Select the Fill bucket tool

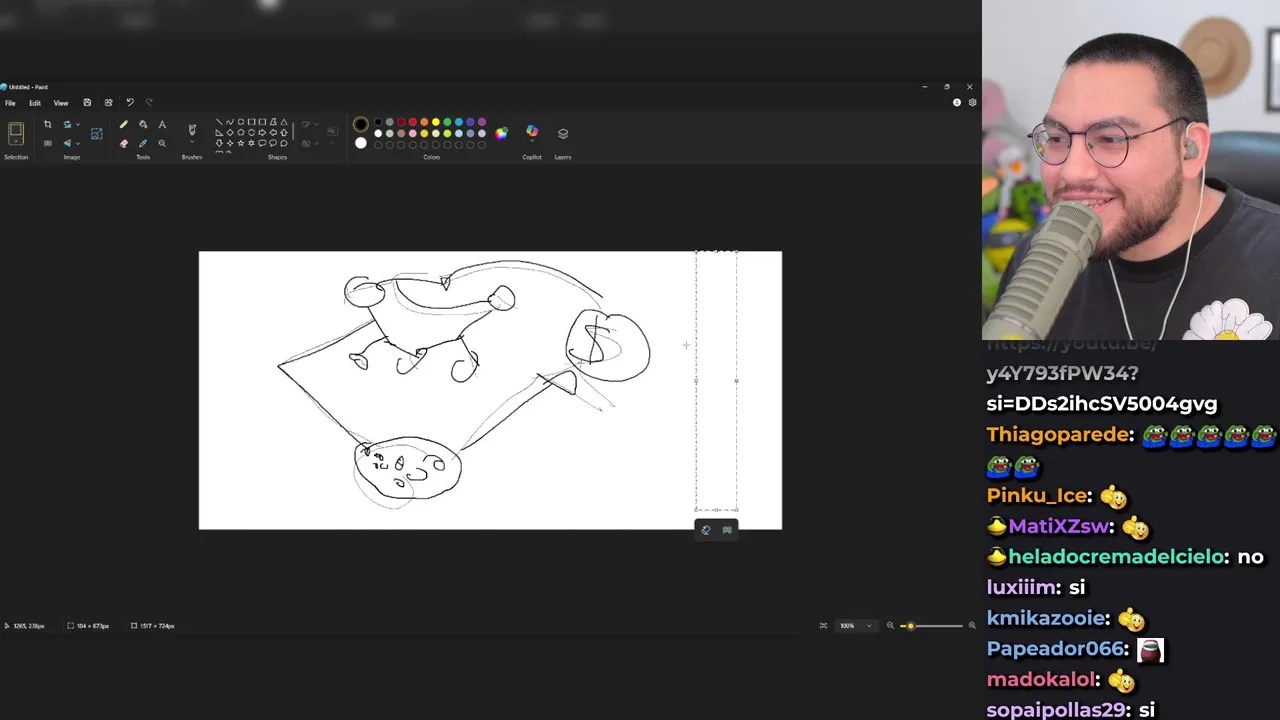(143, 124)
